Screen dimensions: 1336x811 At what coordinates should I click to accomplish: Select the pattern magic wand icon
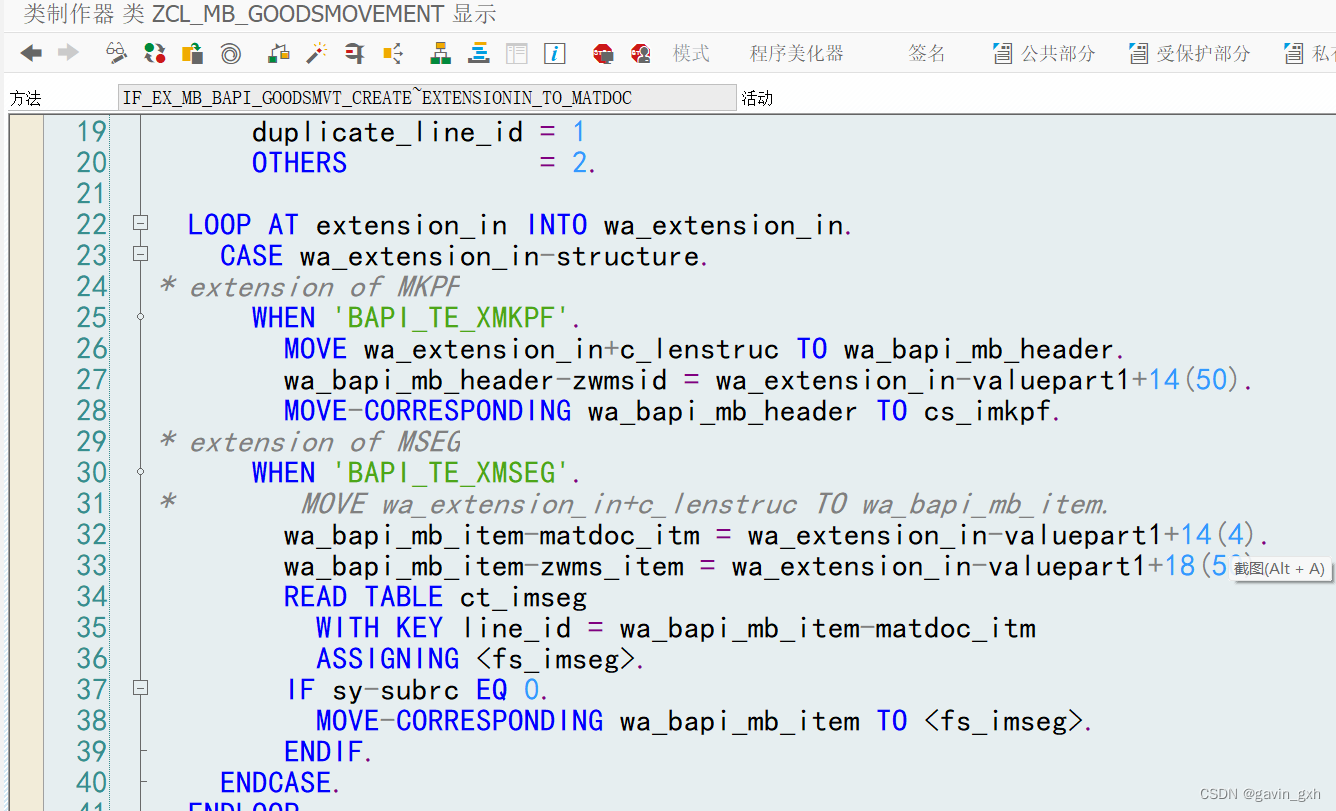click(x=318, y=52)
